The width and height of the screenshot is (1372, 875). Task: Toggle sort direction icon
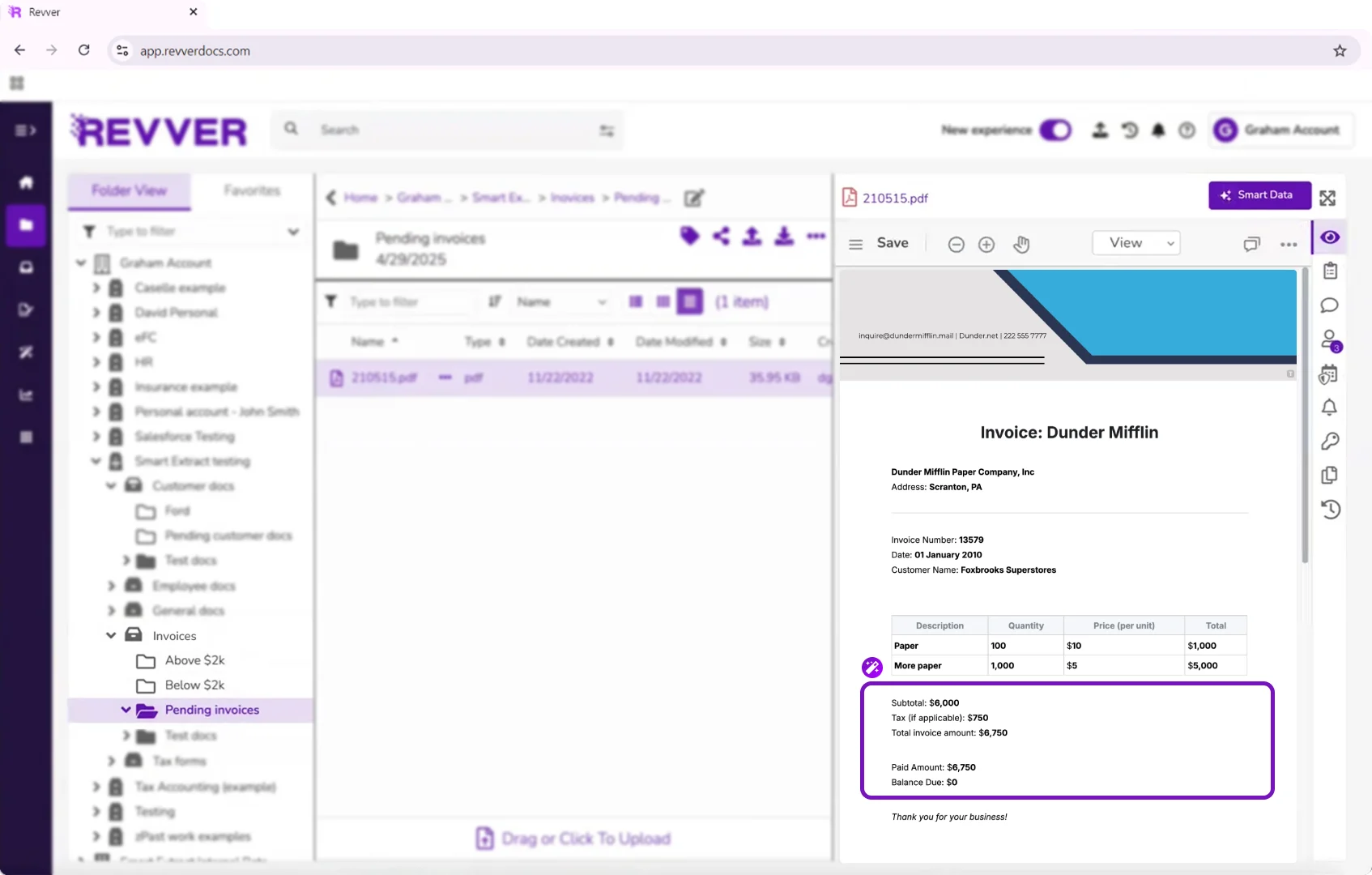point(494,301)
